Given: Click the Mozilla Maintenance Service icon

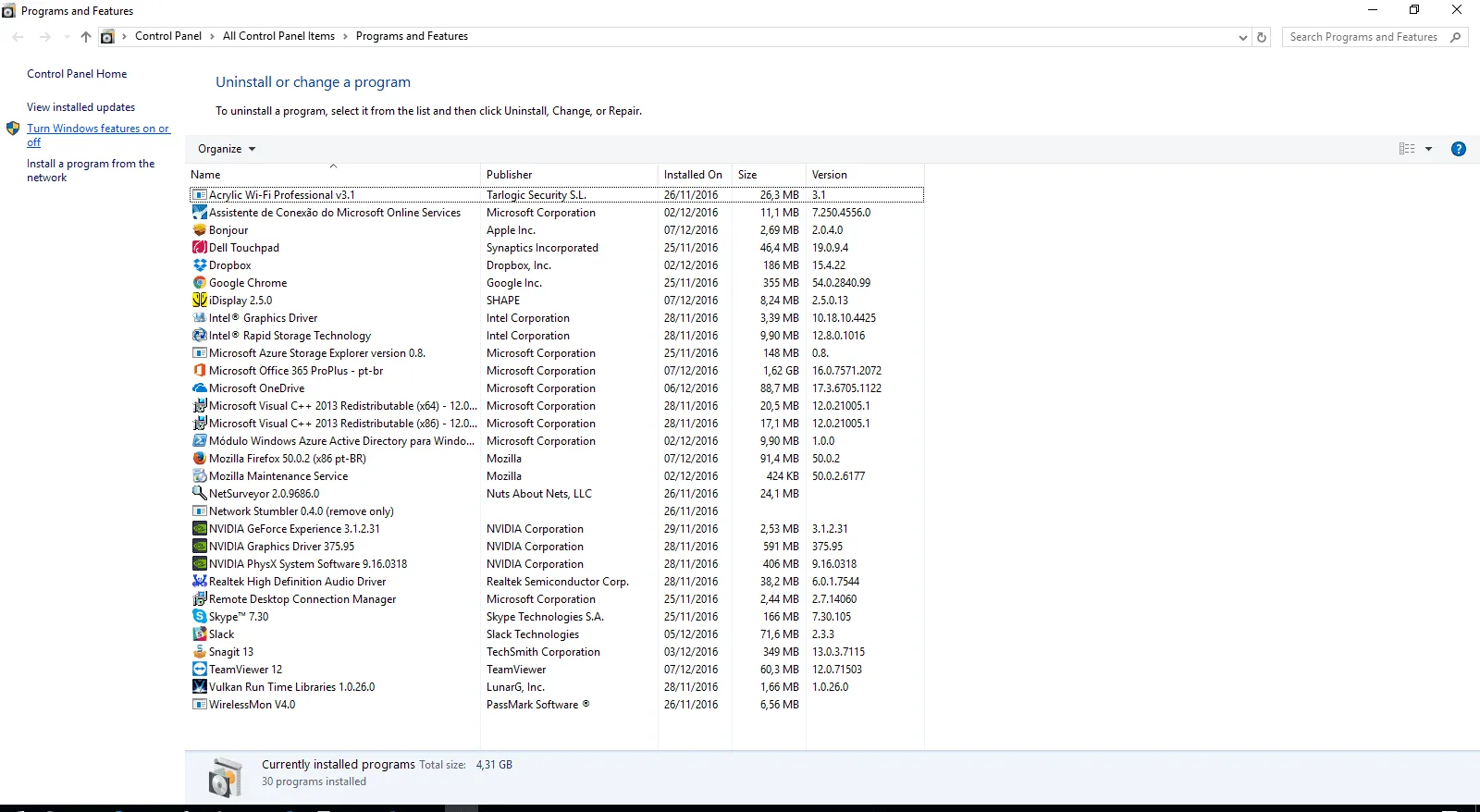Looking at the screenshot, I should tap(199, 476).
